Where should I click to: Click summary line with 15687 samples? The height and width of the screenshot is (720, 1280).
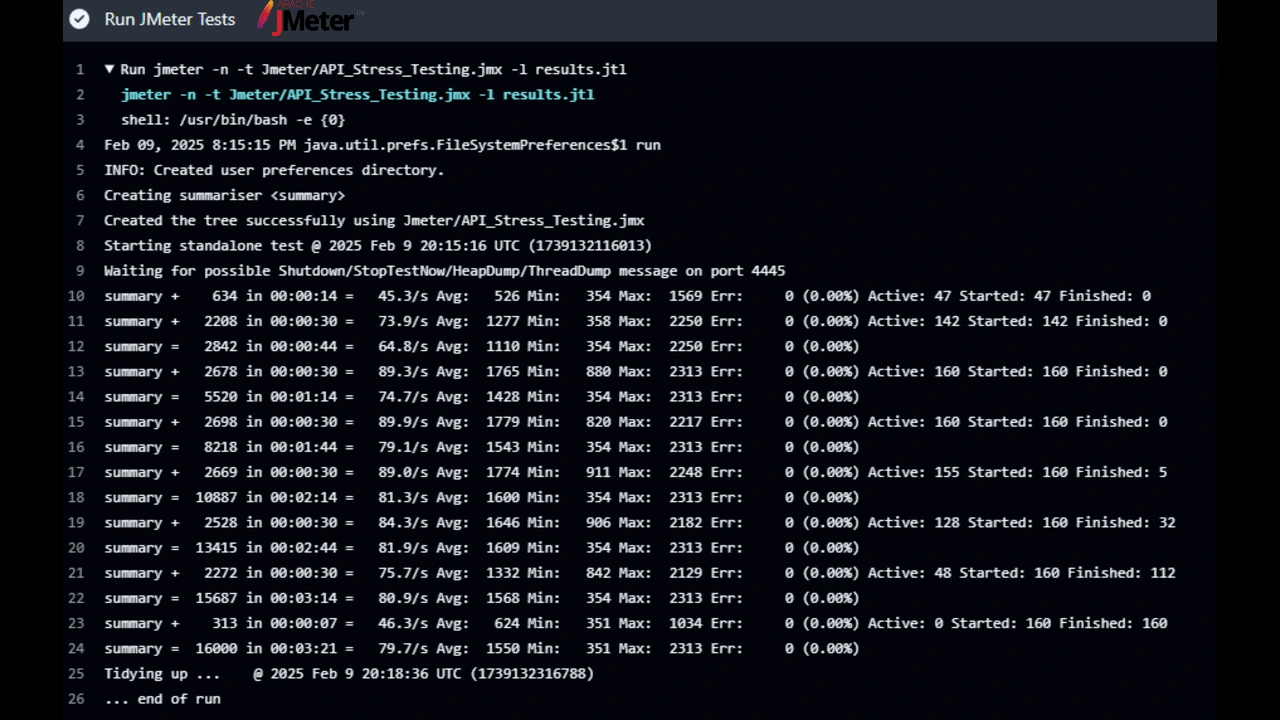pos(482,598)
